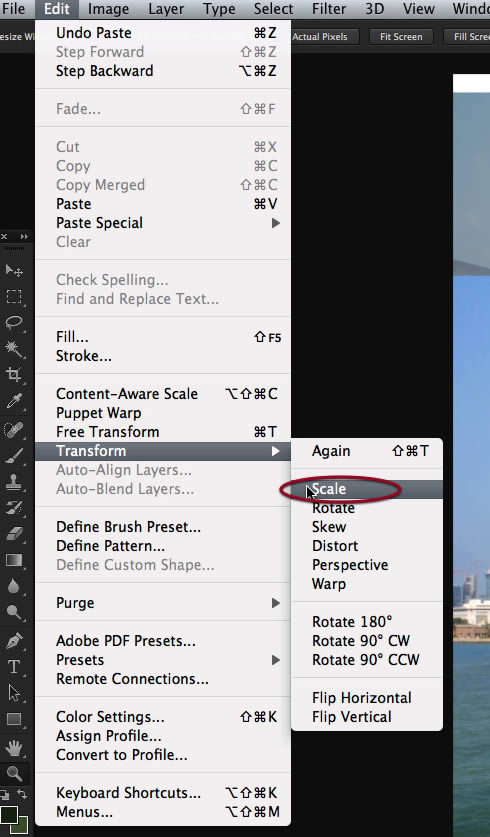The width and height of the screenshot is (490, 837).
Task: Open the Filter menu
Action: click(x=329, y=9)
